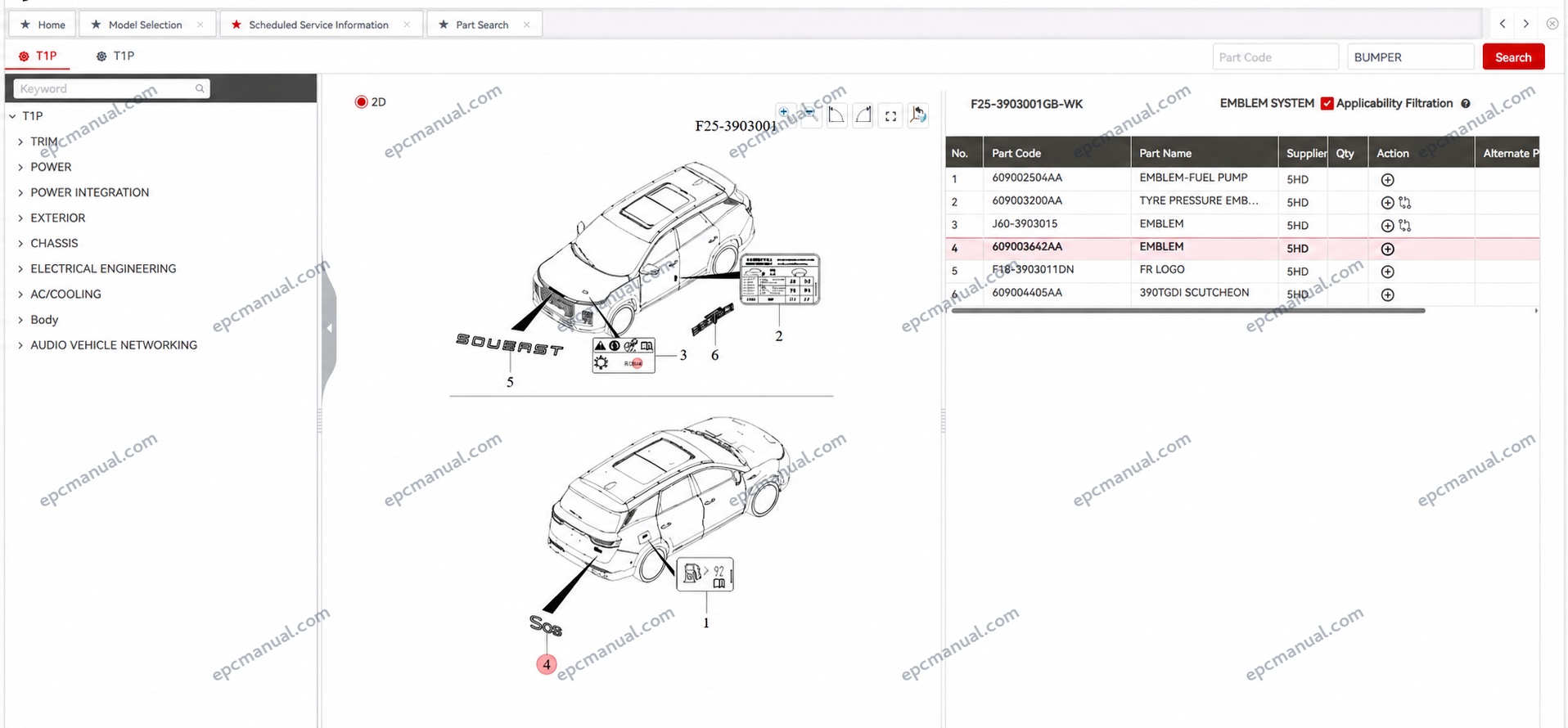Expand the ELECTRICAL ENGINEERING node

click(20, 268)
